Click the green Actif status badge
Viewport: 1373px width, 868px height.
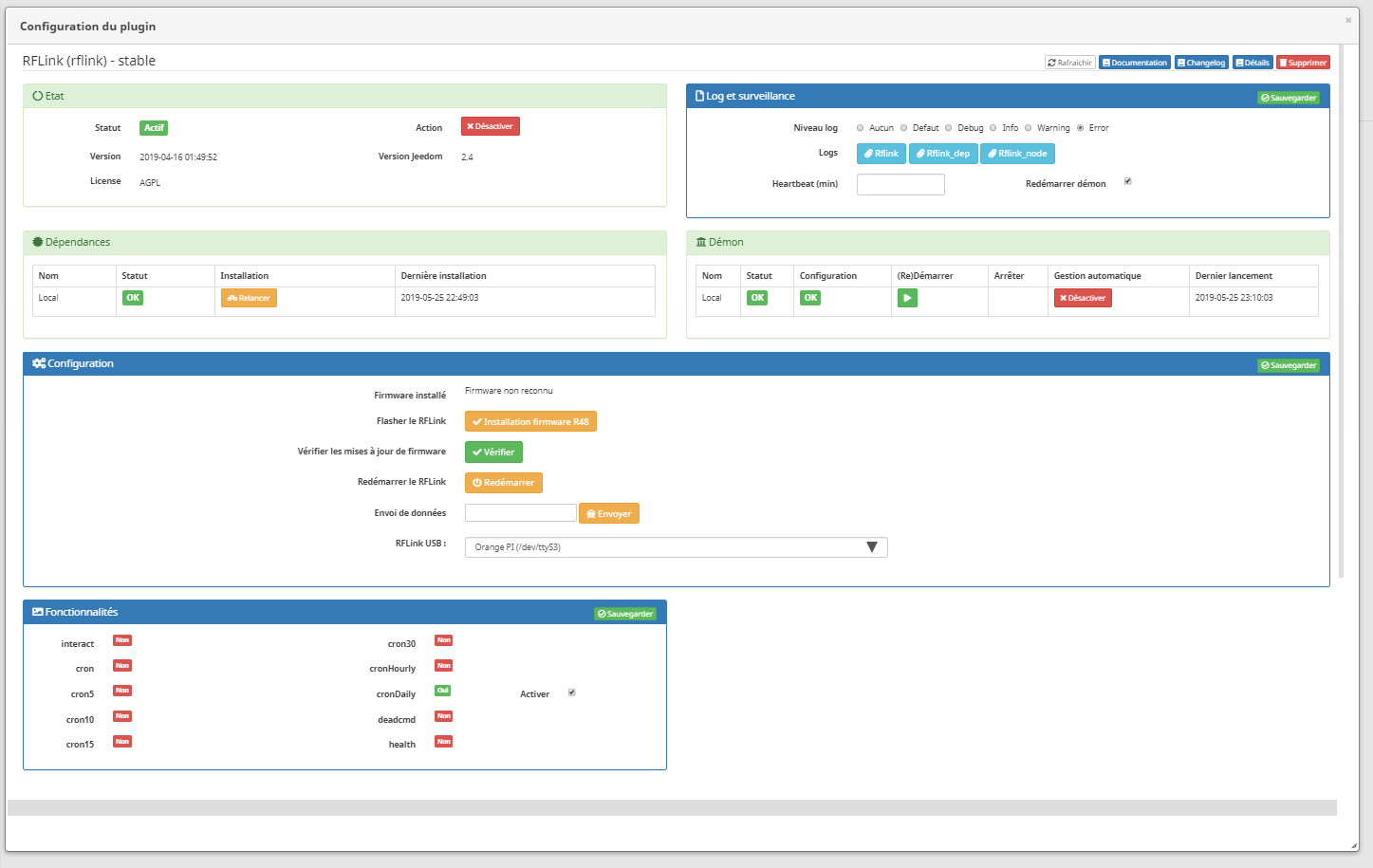[x=154, y=128]
